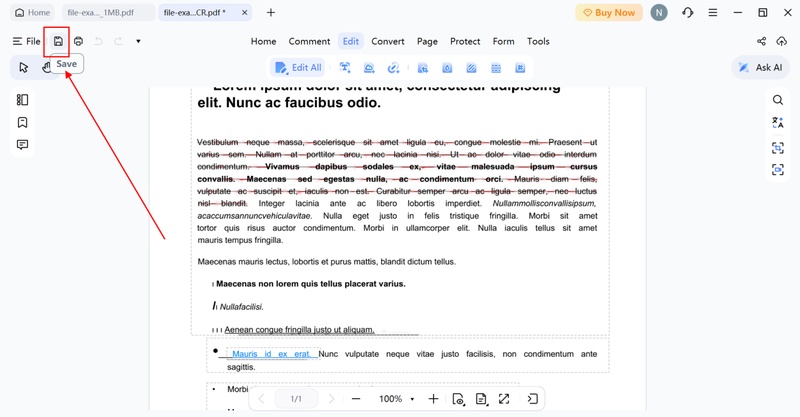Click the heading 'elit. Nunc ac faucibus odio.'
Viewport: 800px width, 417px height.
(289, 103)
